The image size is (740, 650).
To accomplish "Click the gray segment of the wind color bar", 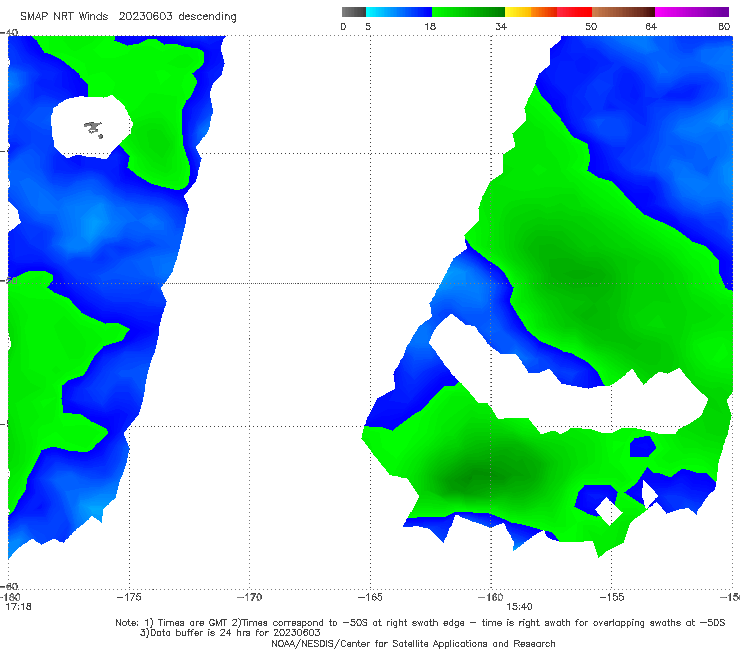I will 353,12.
